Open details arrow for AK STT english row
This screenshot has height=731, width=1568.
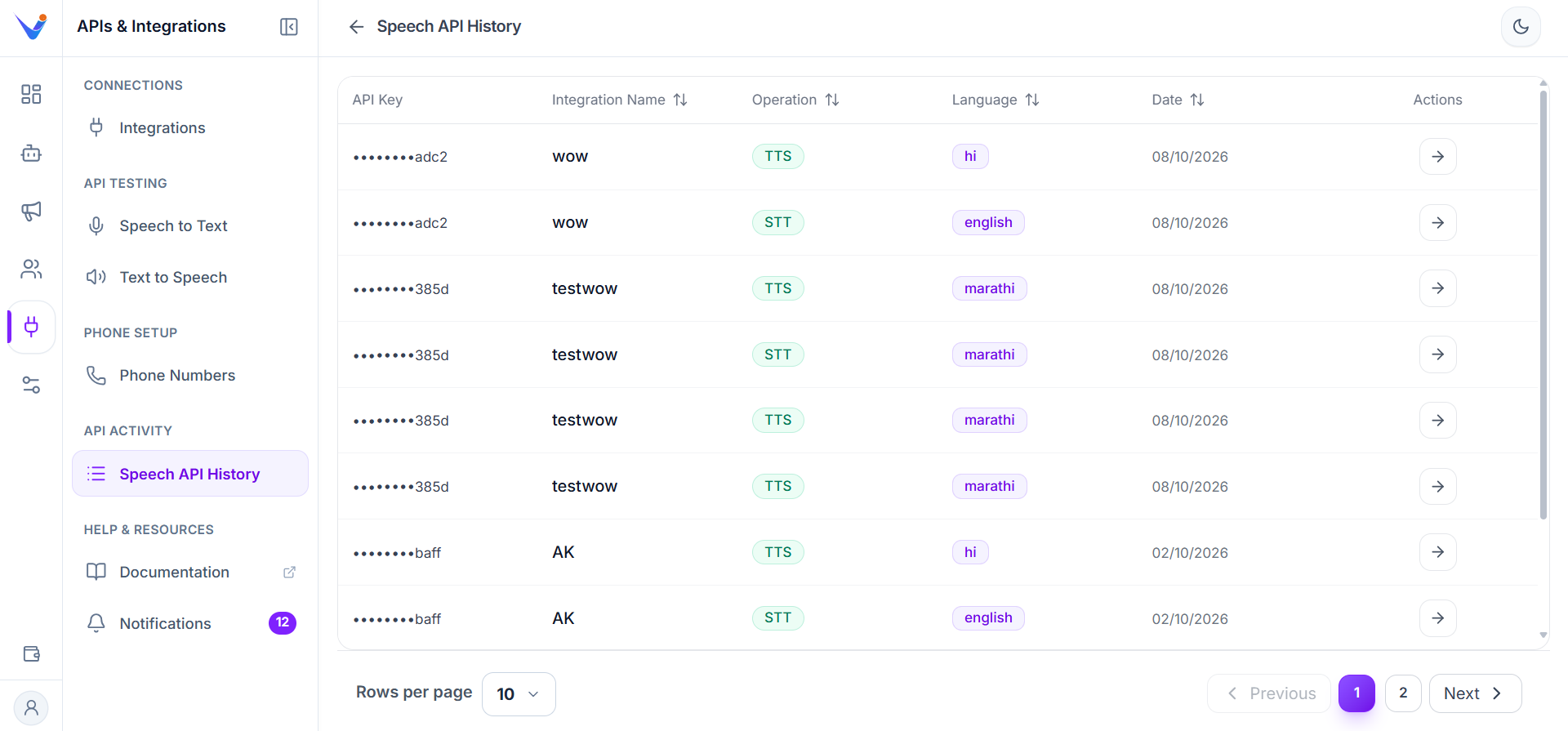[x=1437, y=618]
